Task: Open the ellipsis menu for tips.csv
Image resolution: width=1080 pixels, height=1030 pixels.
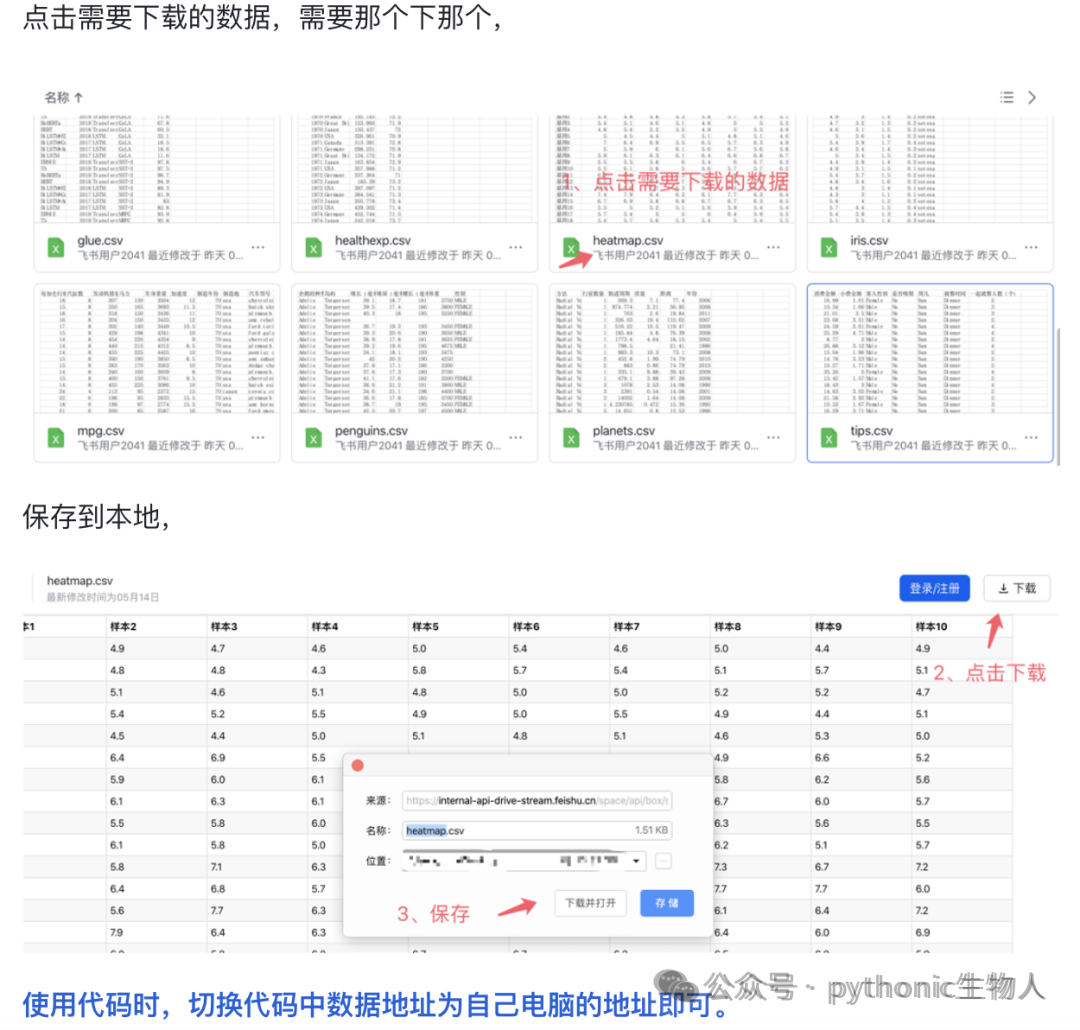Action: tap(1030, 437)
